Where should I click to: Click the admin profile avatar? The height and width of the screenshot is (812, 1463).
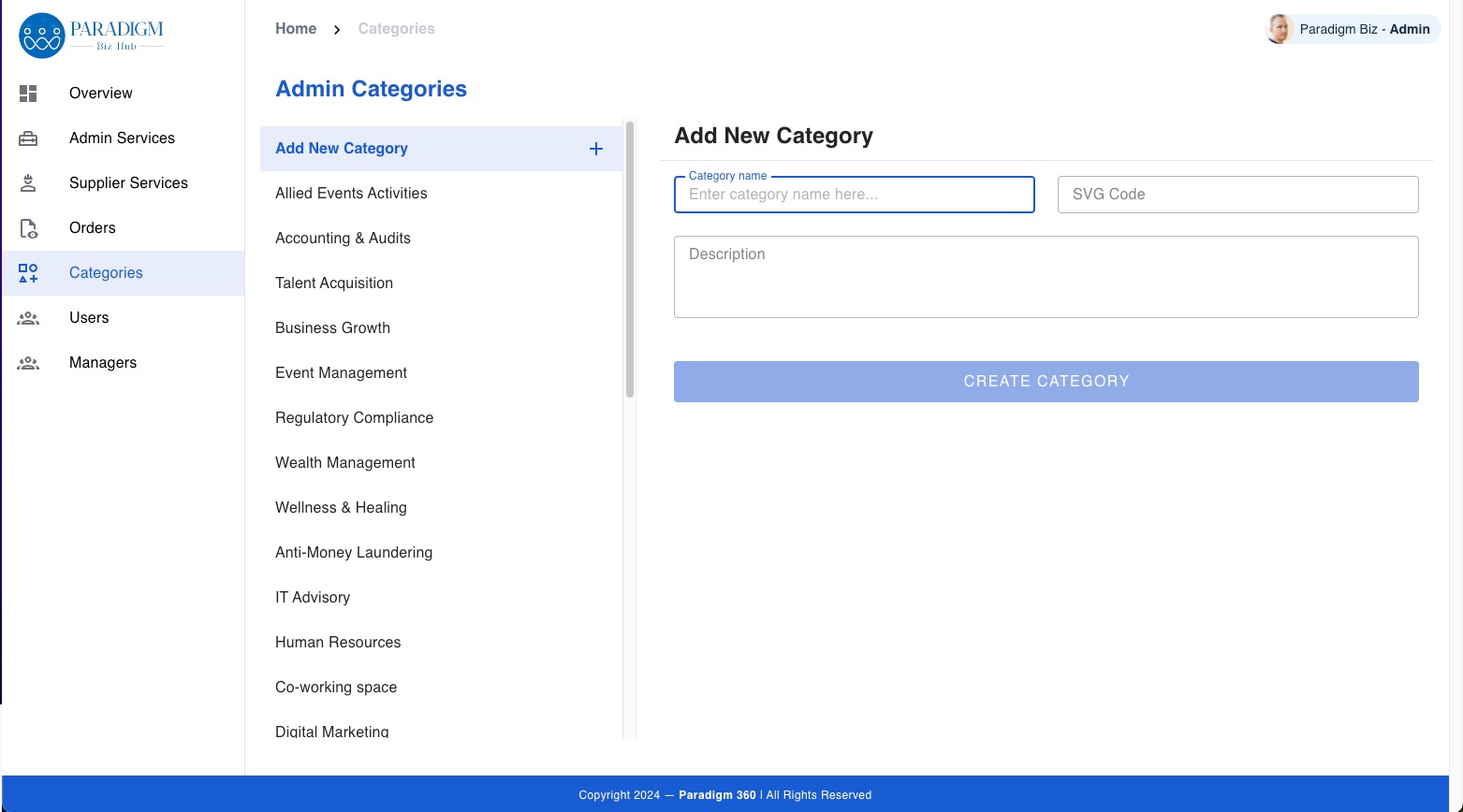coord(1279,29)
